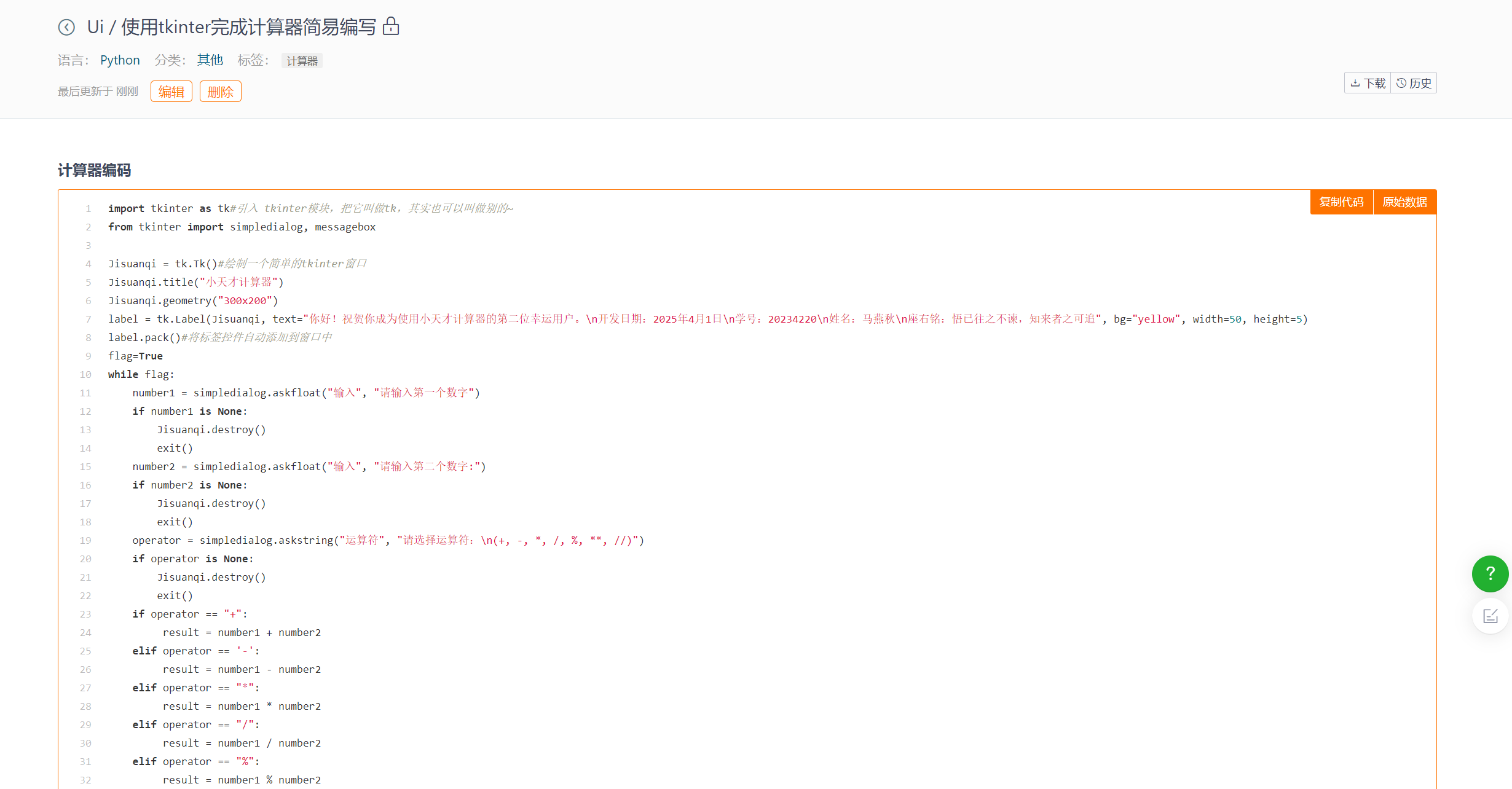Click the lock icon beside the title
This screenshot has height=789, width=1512.
tap(391, 26)
